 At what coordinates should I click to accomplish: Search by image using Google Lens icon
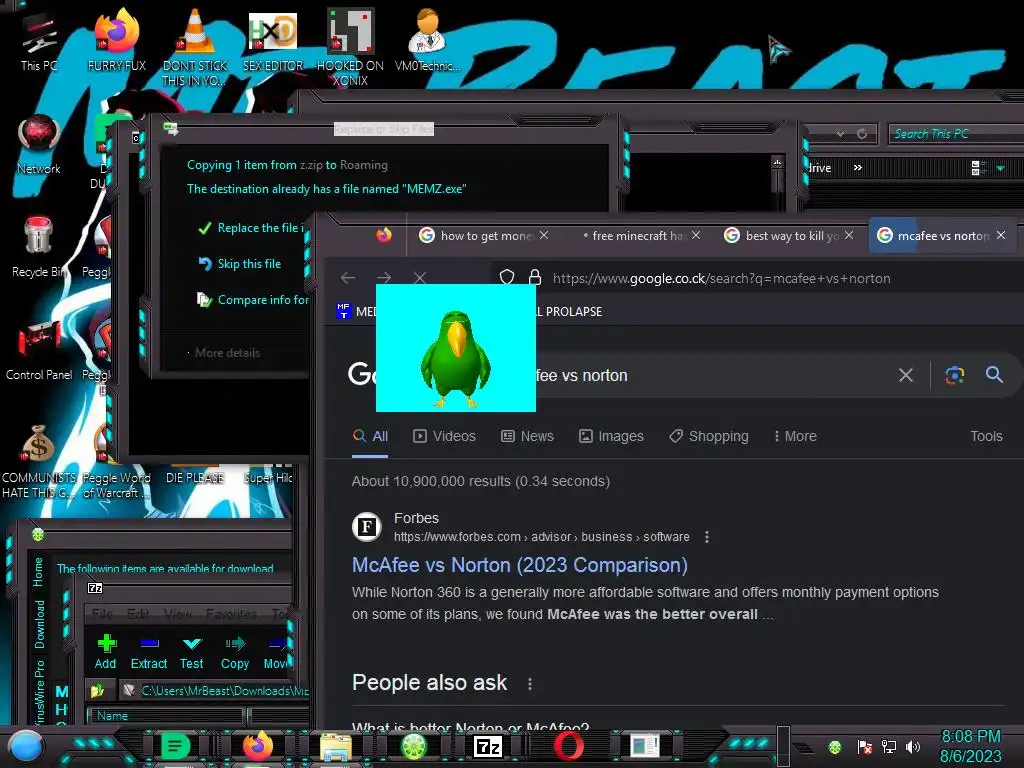point(955,375)
